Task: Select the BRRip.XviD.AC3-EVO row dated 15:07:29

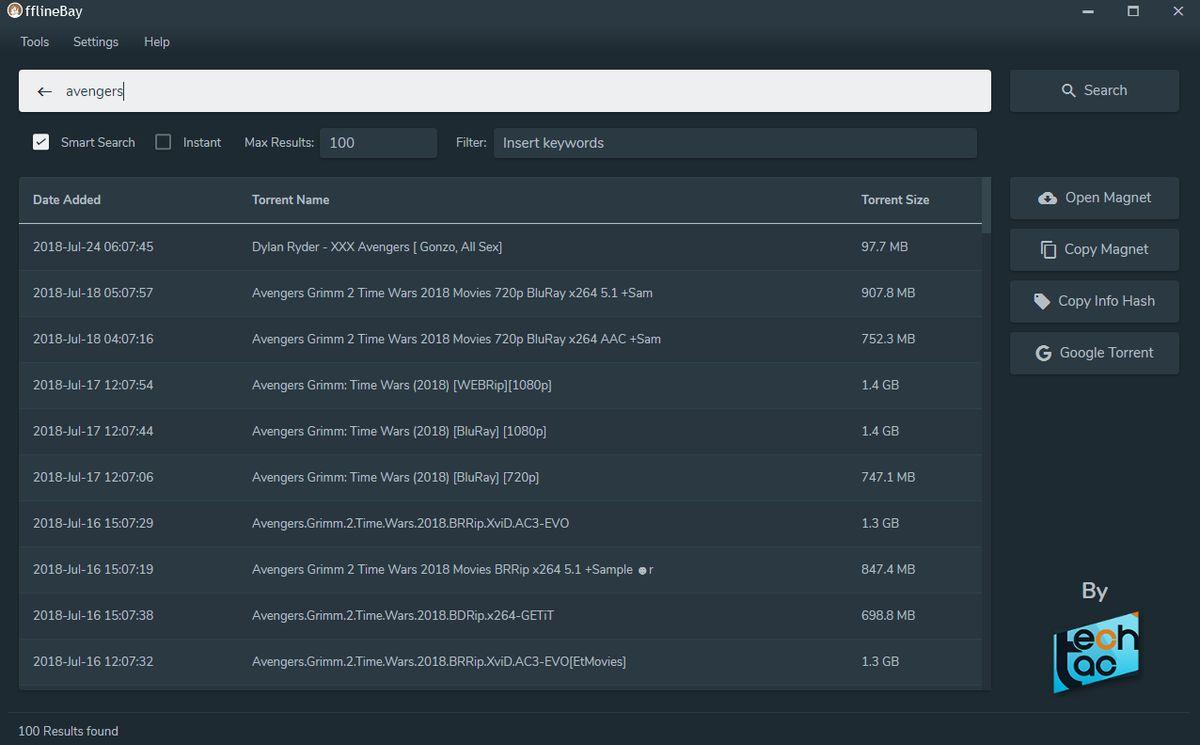Action: point(500,523)
